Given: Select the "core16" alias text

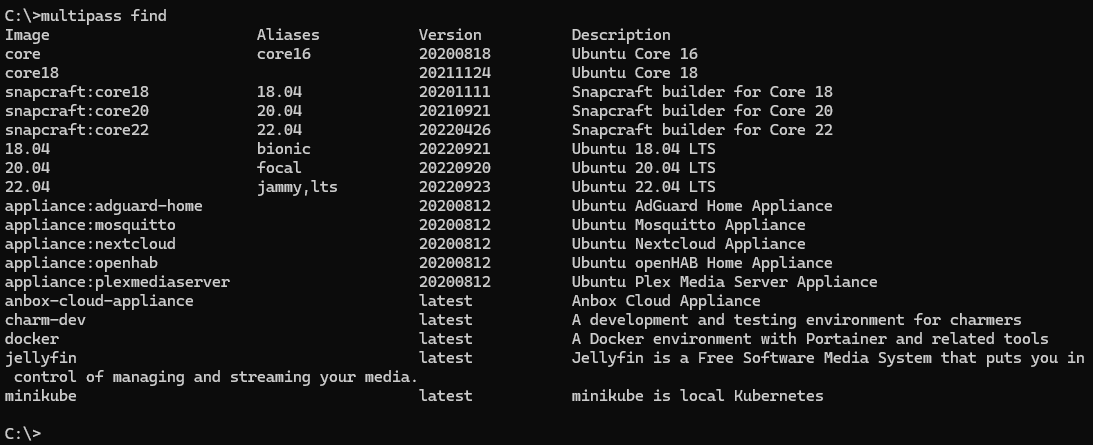Looking at the screenshot, I should (284, 54).
